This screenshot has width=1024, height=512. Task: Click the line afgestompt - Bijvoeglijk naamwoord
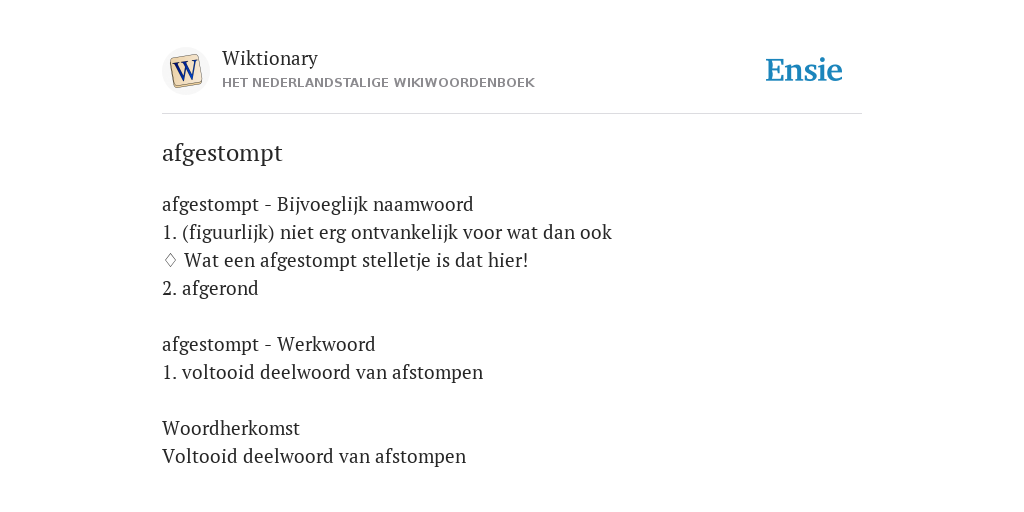pyautogui.click(x=317, y=205)
